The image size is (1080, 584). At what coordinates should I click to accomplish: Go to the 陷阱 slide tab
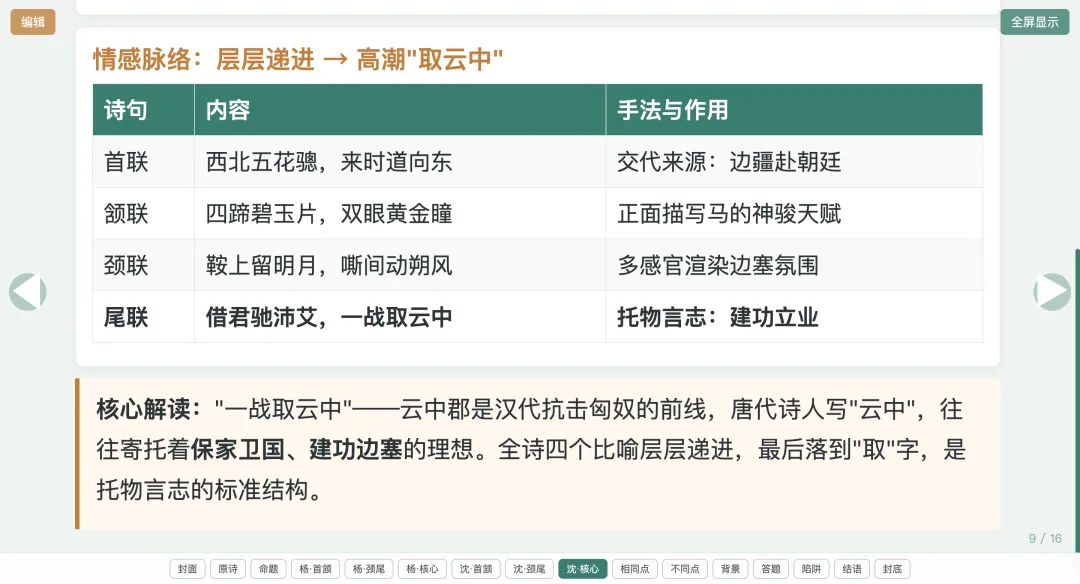(x=811, y=569)
